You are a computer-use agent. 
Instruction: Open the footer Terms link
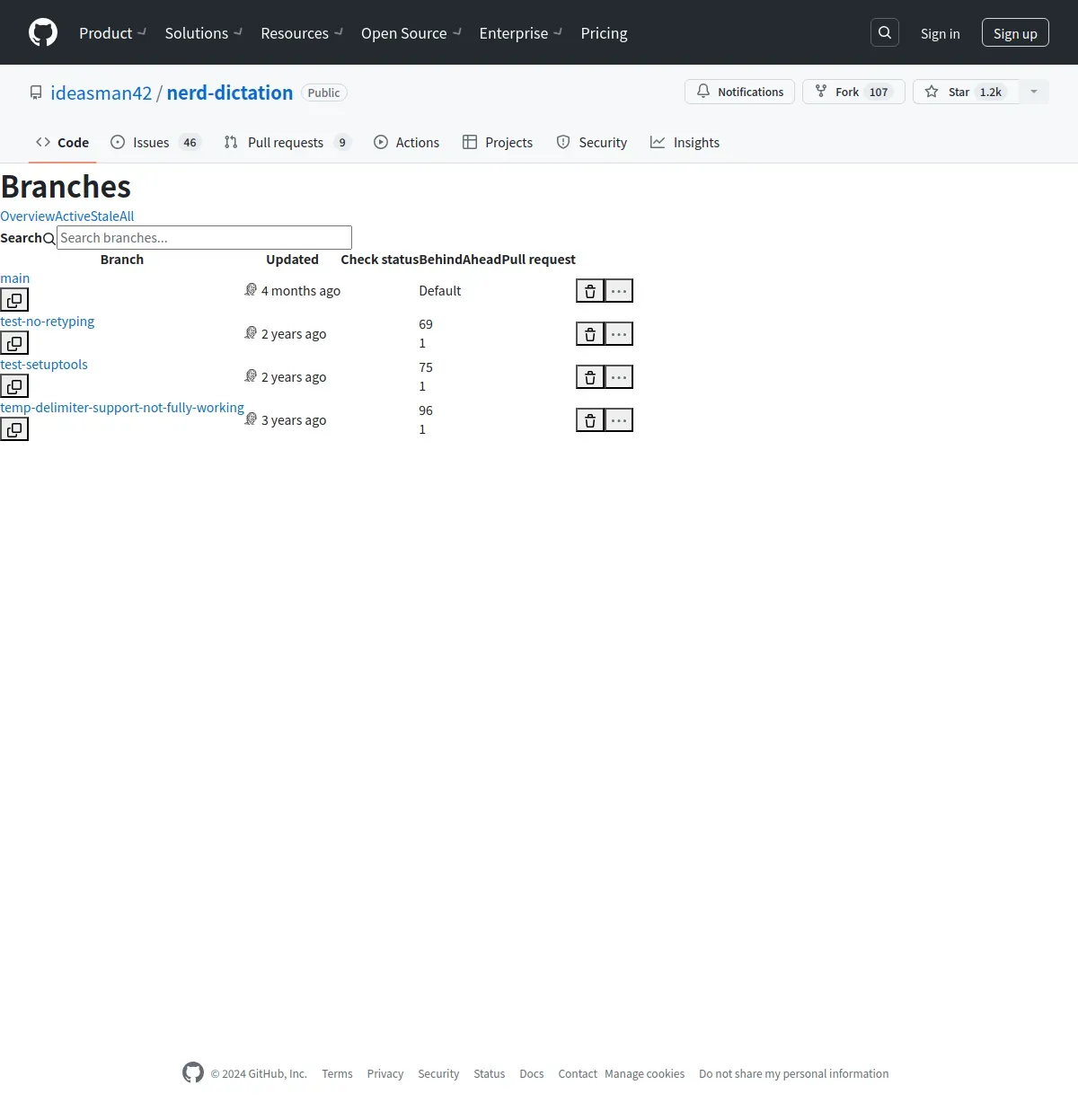[337, 1073]
